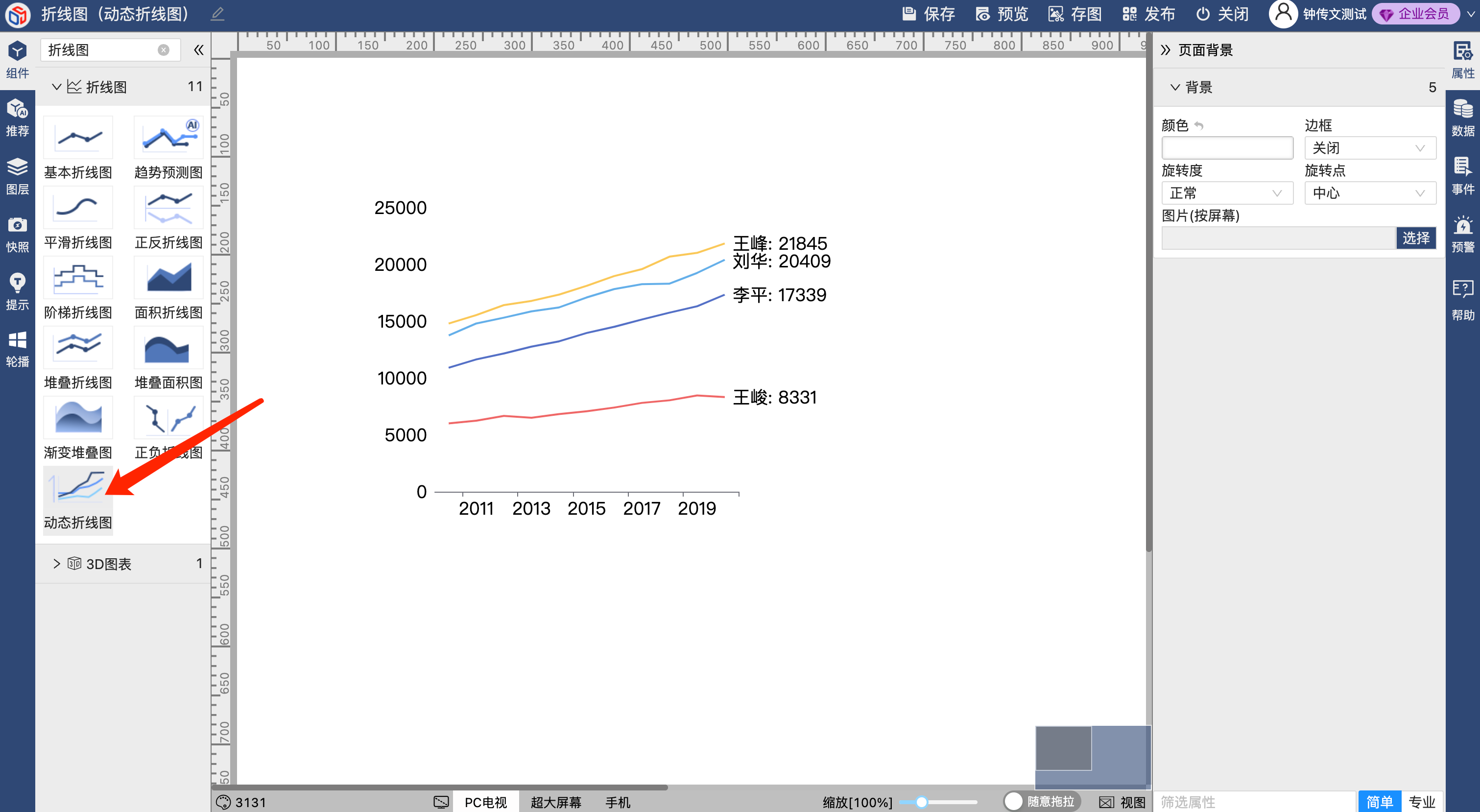Toggle the 随意拖拉 free-drag switch
1480x812 pixels.
pos(1042,801)
